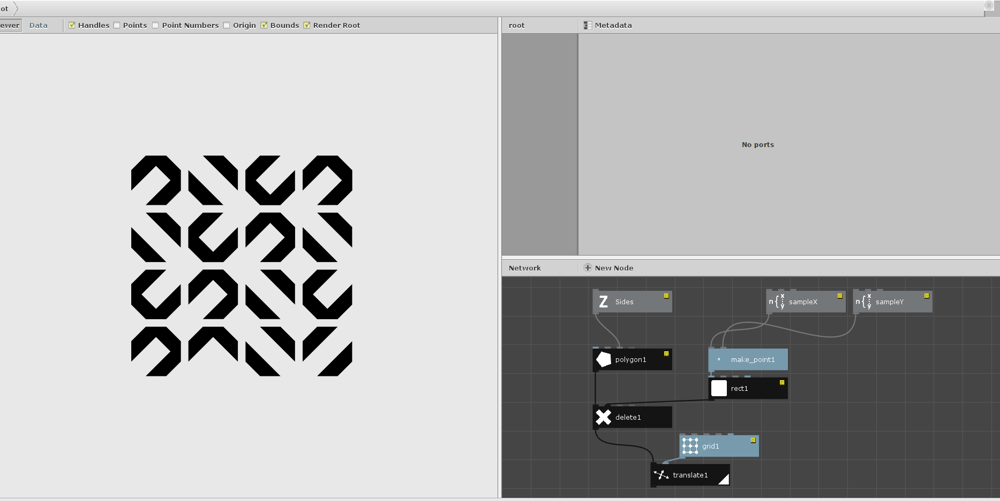The width and height of the screenshot is (1000, 501).
Task: Click the delete1 node label
Action: (x=628, y=418)
